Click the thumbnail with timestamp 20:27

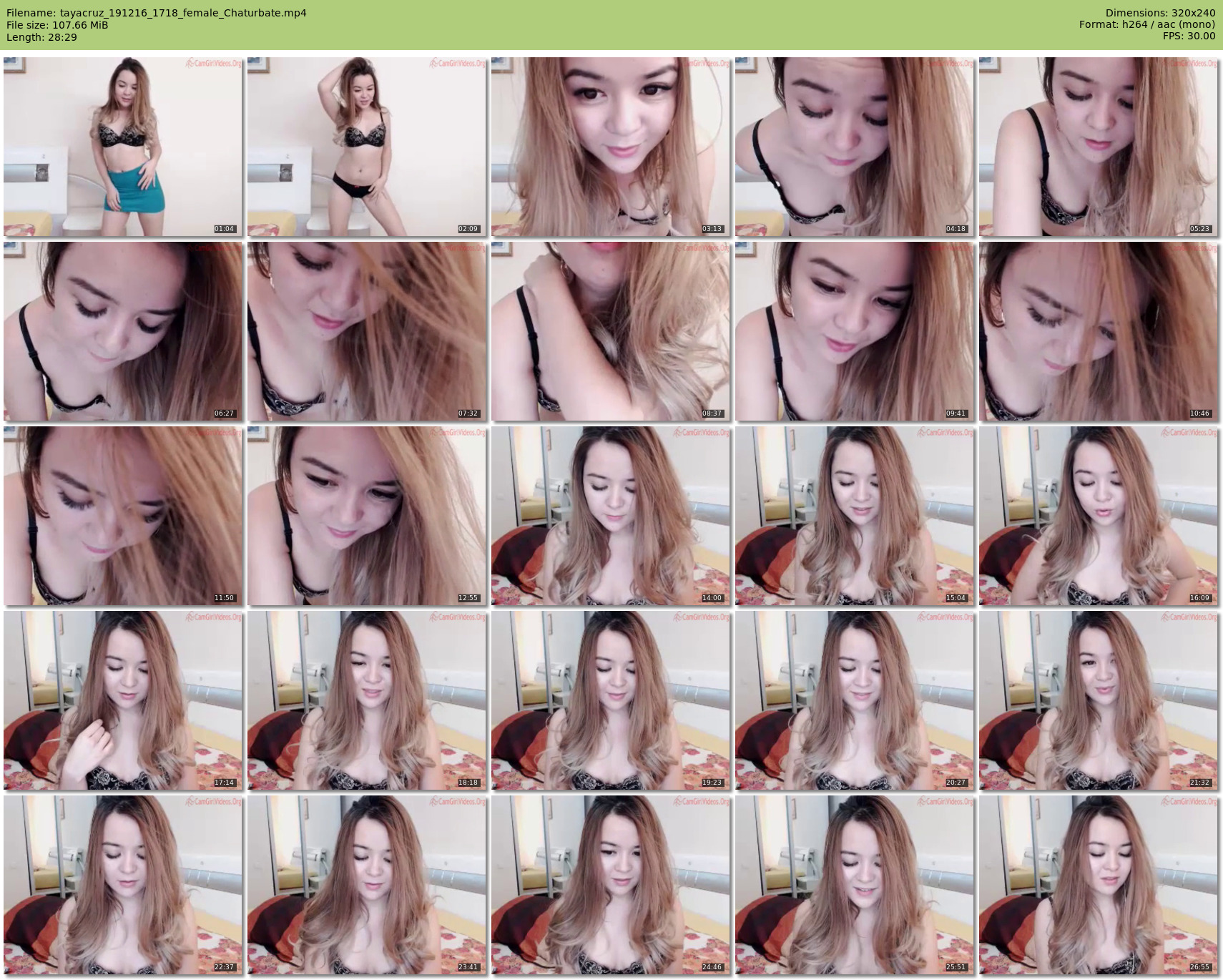(x=855, y=700)
